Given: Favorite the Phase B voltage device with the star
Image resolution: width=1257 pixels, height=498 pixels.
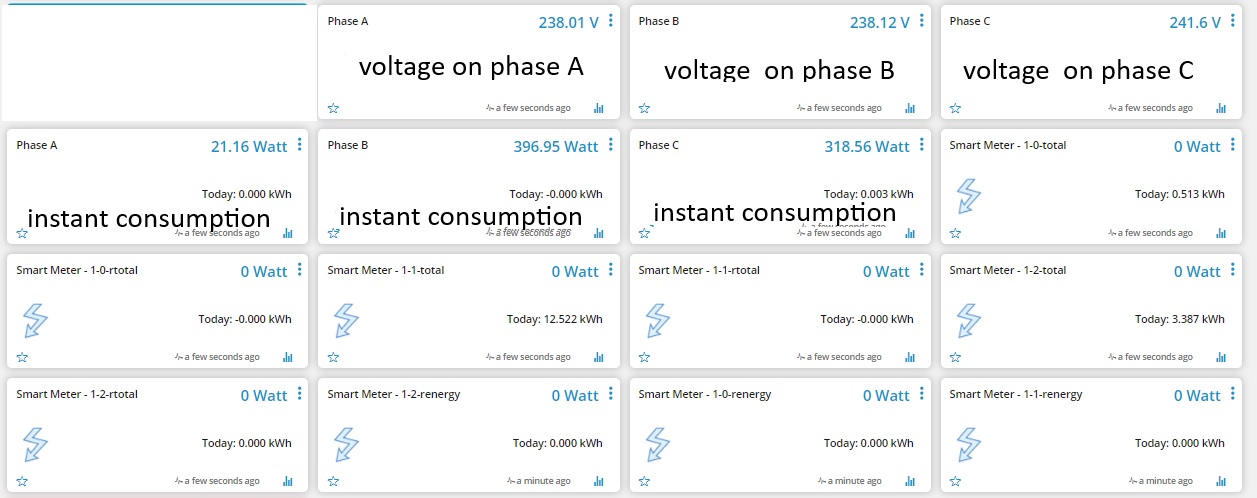Looking at the screenshot, I should pos(644,108).
